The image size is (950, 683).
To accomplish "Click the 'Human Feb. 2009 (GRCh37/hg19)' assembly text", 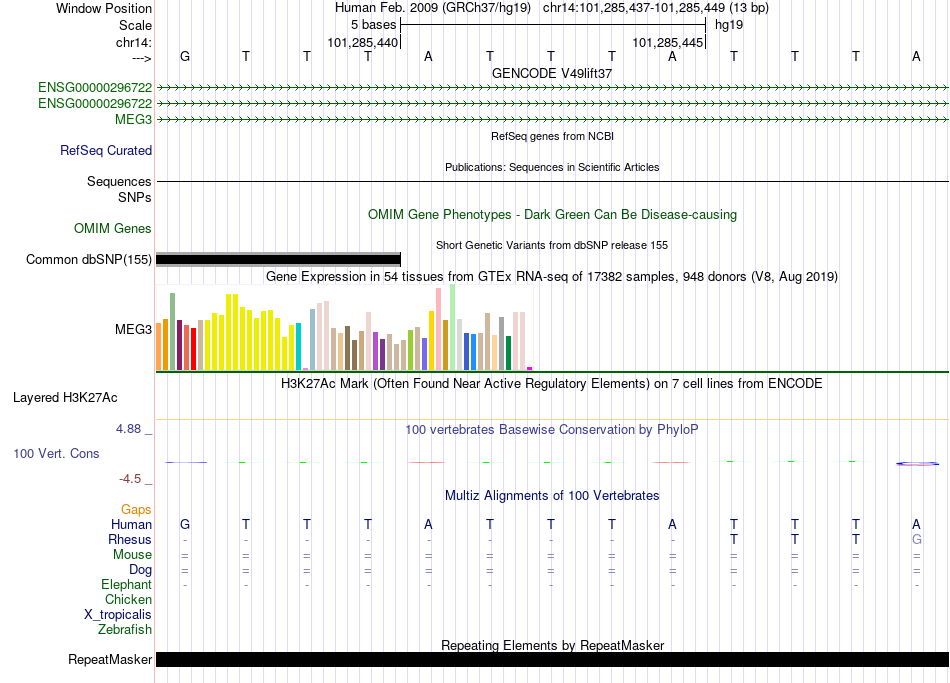I will (x=433, y=8).
